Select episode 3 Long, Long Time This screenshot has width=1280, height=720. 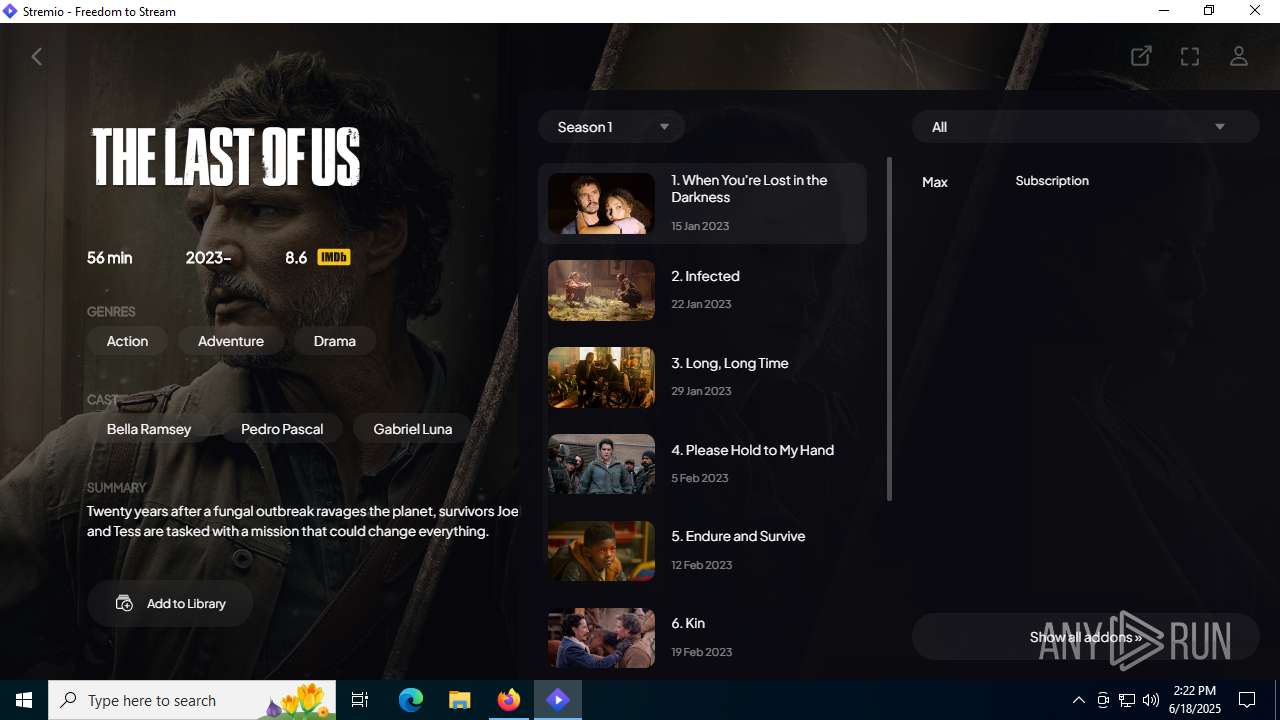coord(702,377)
